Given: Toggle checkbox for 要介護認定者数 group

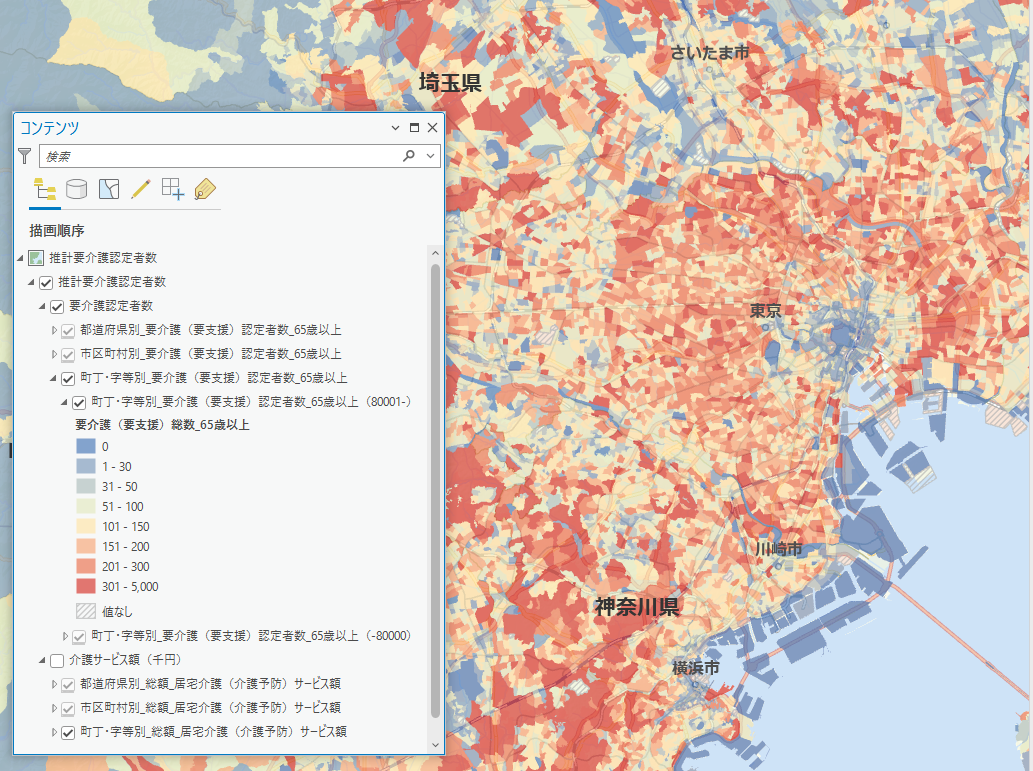Looking at the screenshot, I should click(57, 306).
